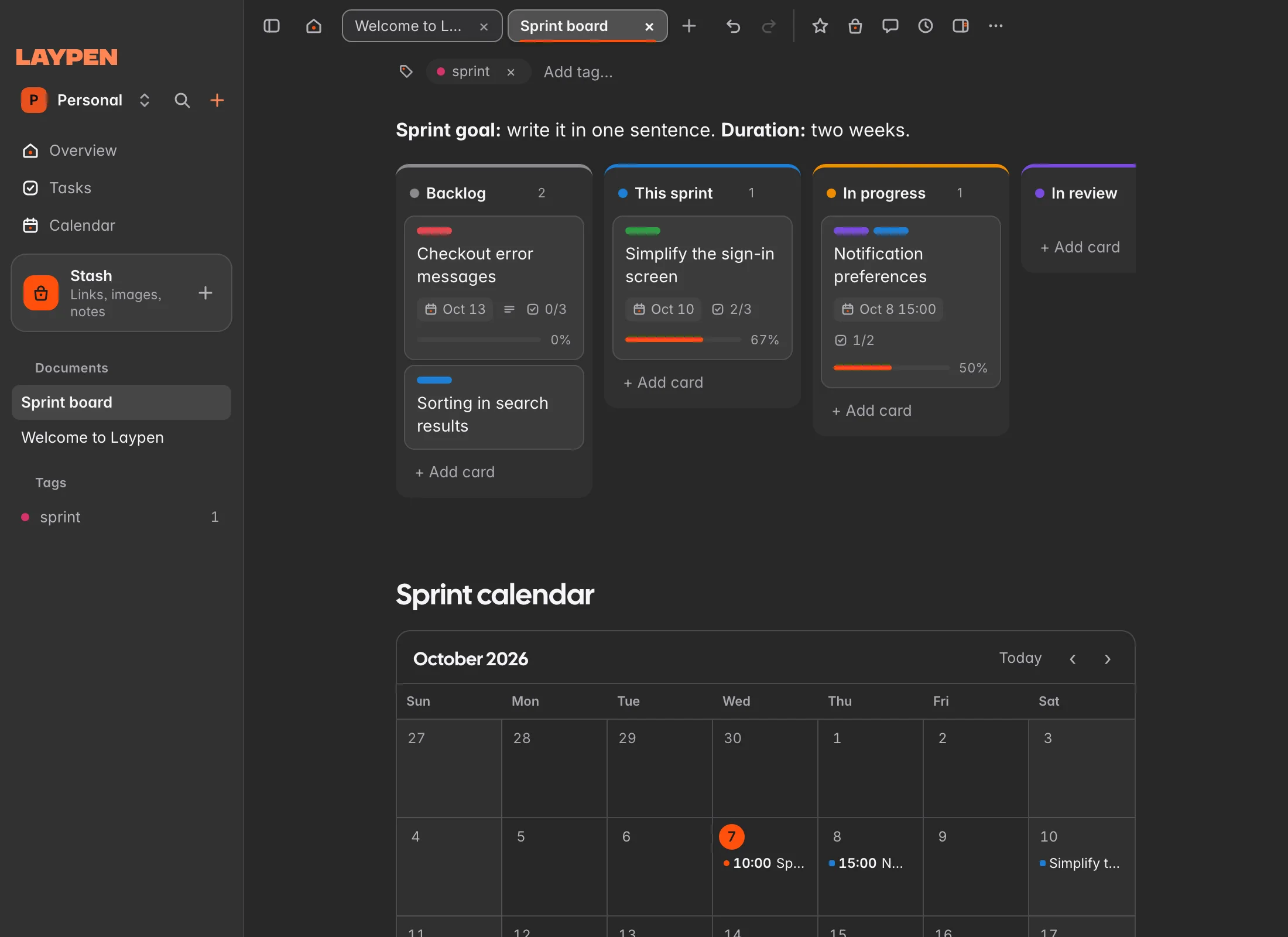The image size is (1288, 937).
Task: Expand the Personal workspace switcher
Action: tap(145, 100)
